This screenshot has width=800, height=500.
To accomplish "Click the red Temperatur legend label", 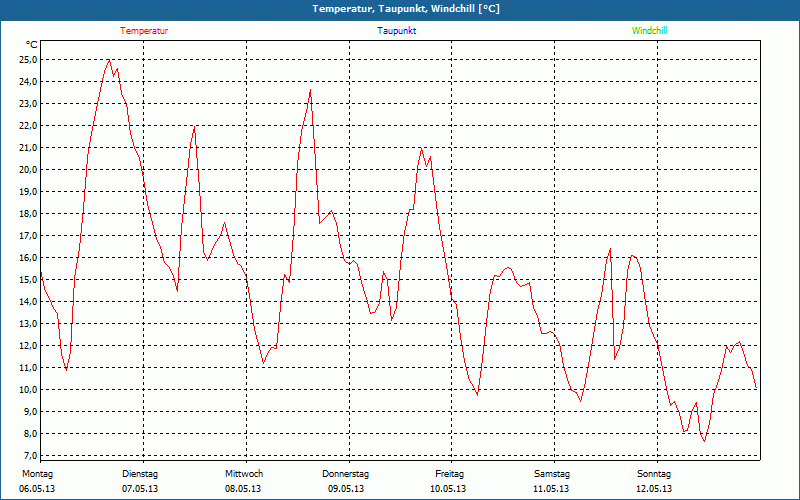I will tap(144, 31).
